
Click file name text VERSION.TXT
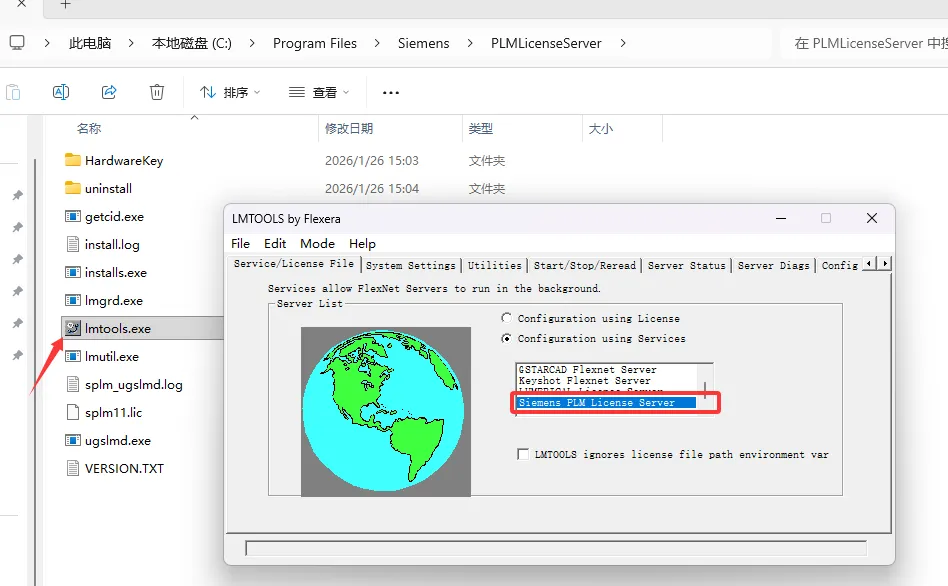pyautogui.click(x=124, y=469)
